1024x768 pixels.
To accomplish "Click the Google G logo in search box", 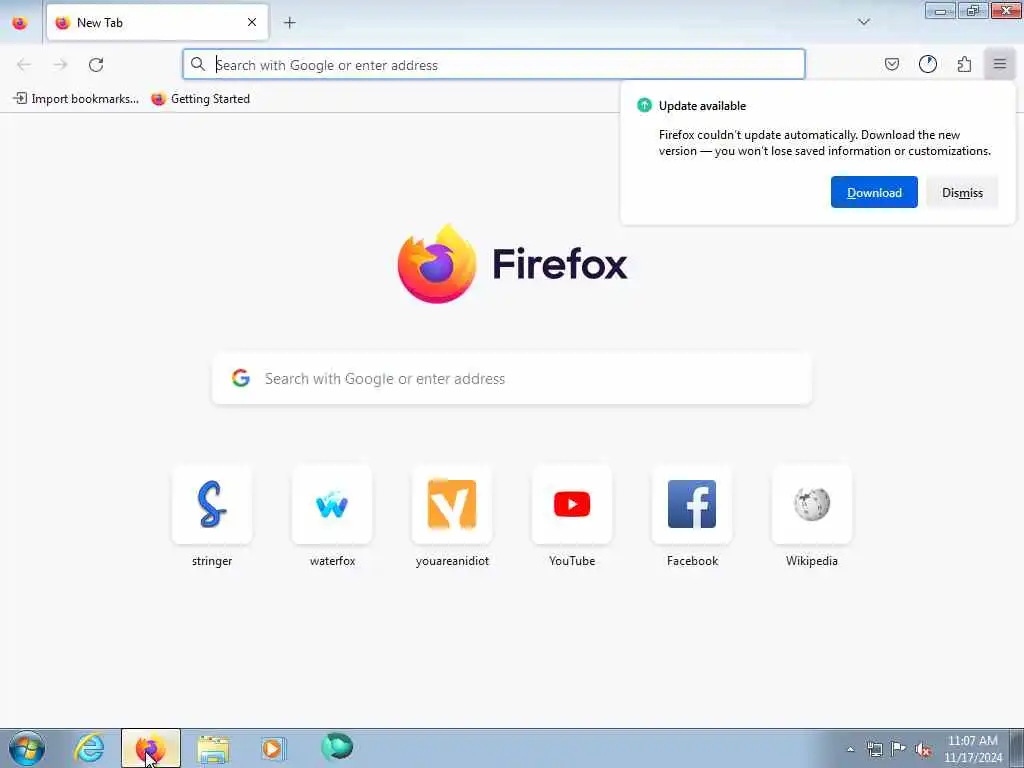I will click(241, 378).
